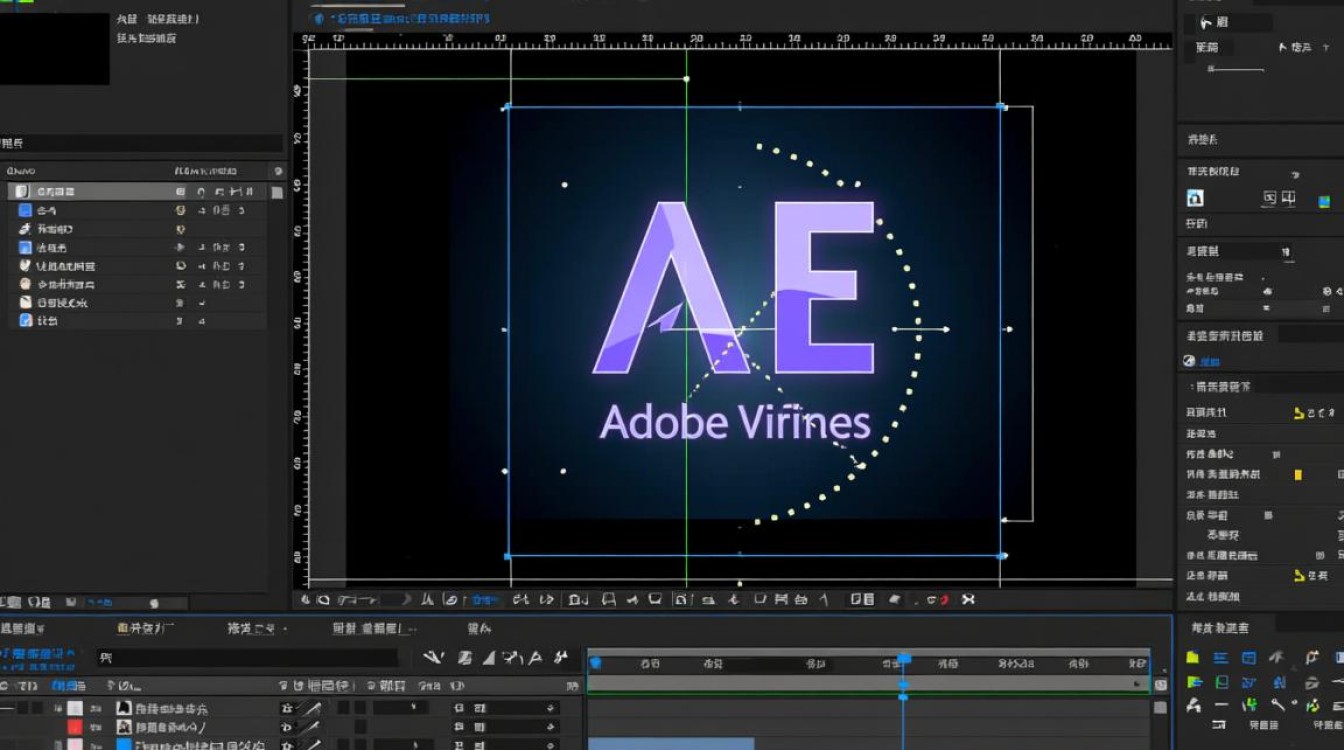This screenshot has height=750, width=1344.
Task: Click the blue highlighted value in the viewer's bottom toolbar
Action: click(x=485, y=600)
